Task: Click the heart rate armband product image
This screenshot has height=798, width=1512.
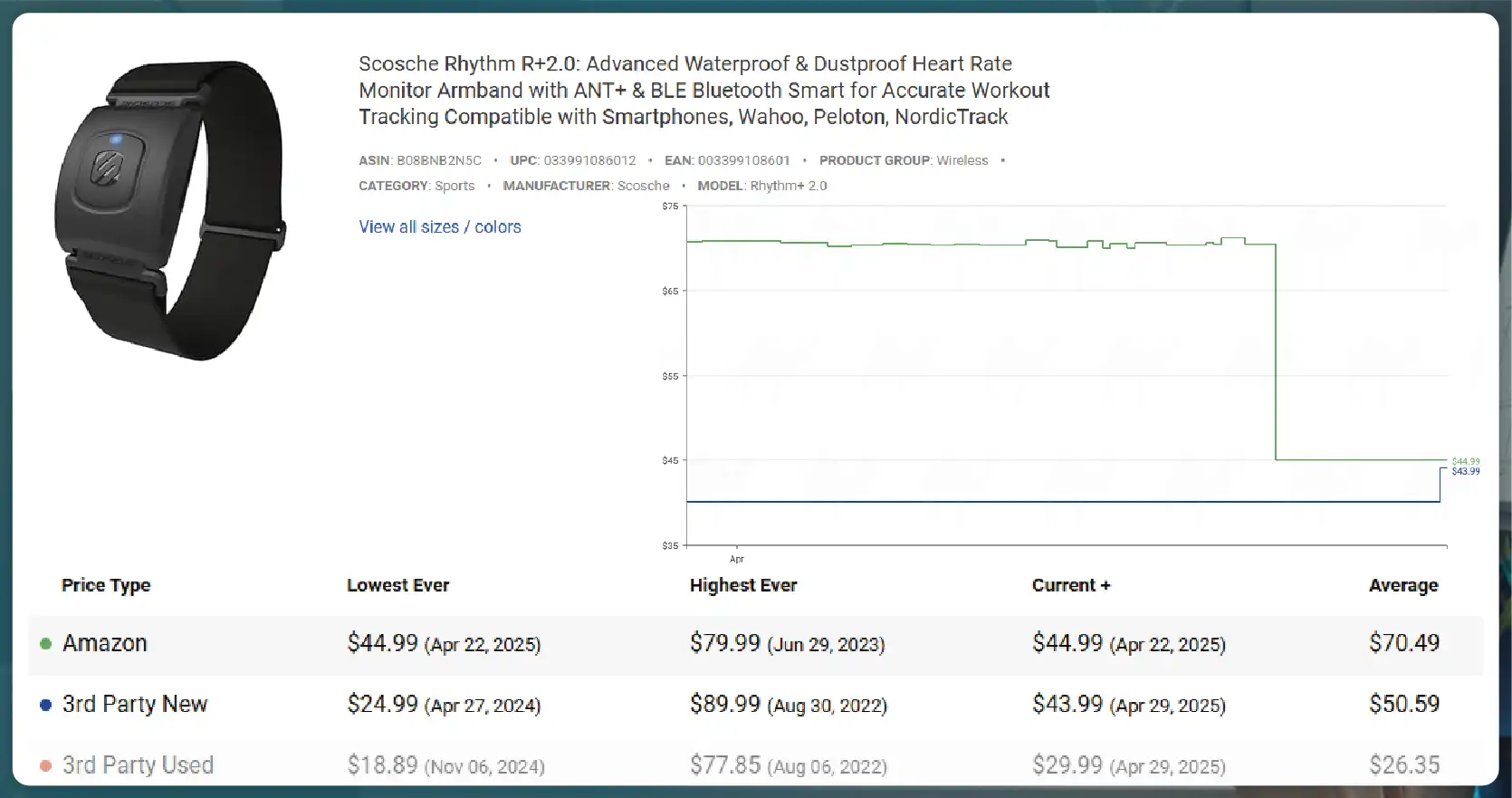Action: (x=171, y=210)
